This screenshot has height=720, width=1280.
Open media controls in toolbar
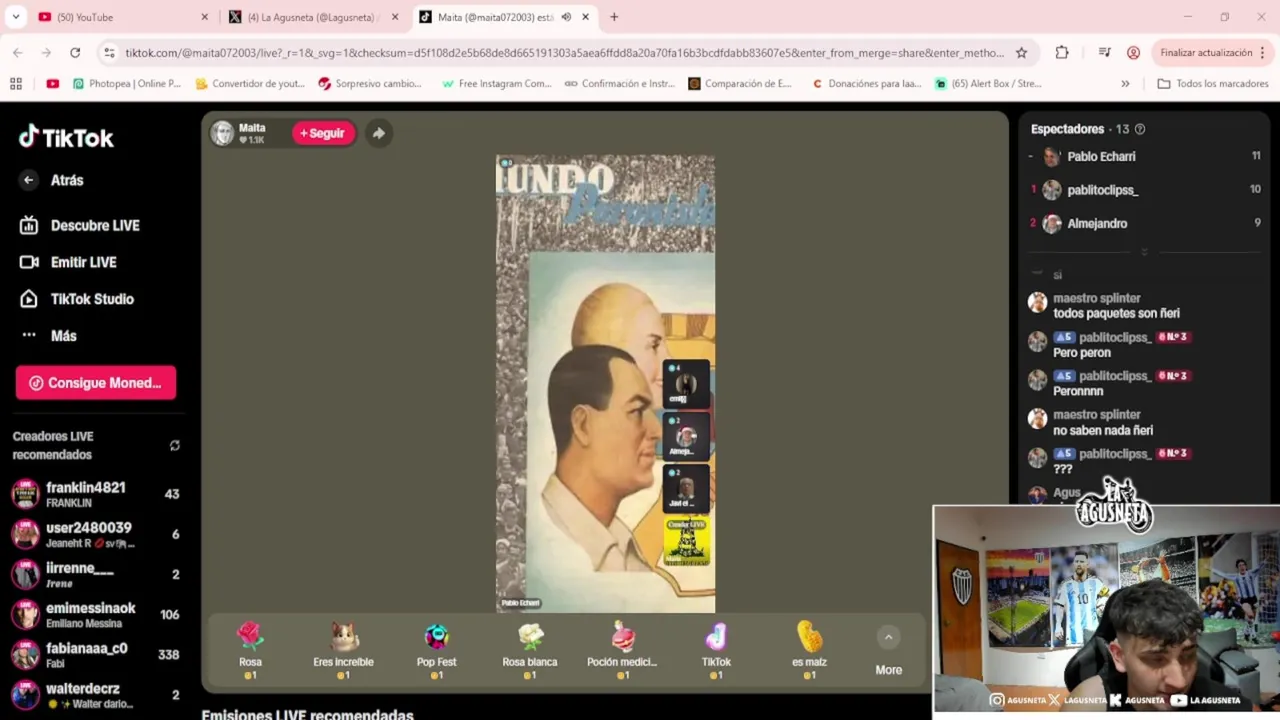click(1104, 53)
